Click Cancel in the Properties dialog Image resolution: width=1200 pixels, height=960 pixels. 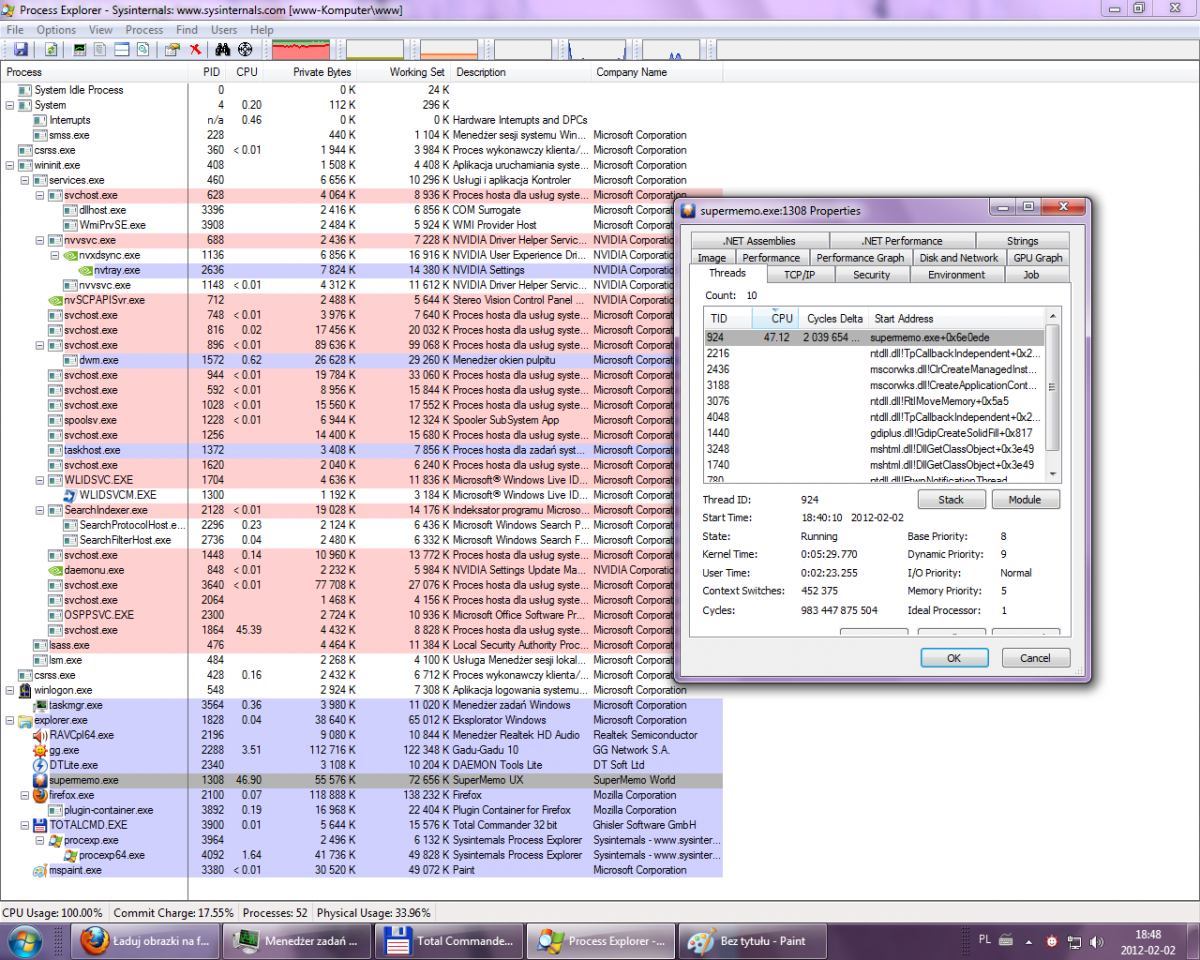coord(1035,658)
